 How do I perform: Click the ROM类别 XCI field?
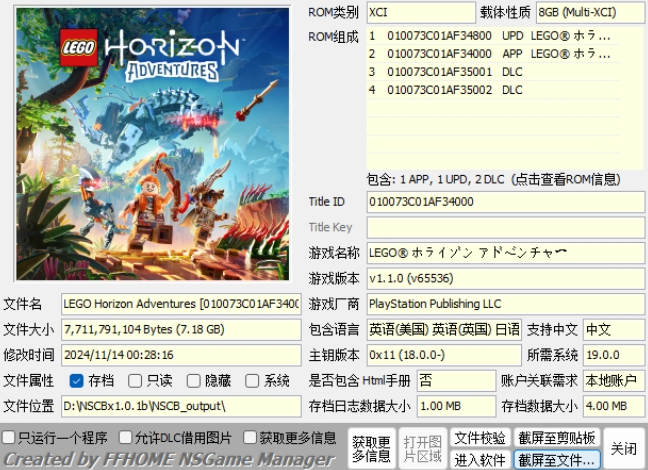point(421,12)
